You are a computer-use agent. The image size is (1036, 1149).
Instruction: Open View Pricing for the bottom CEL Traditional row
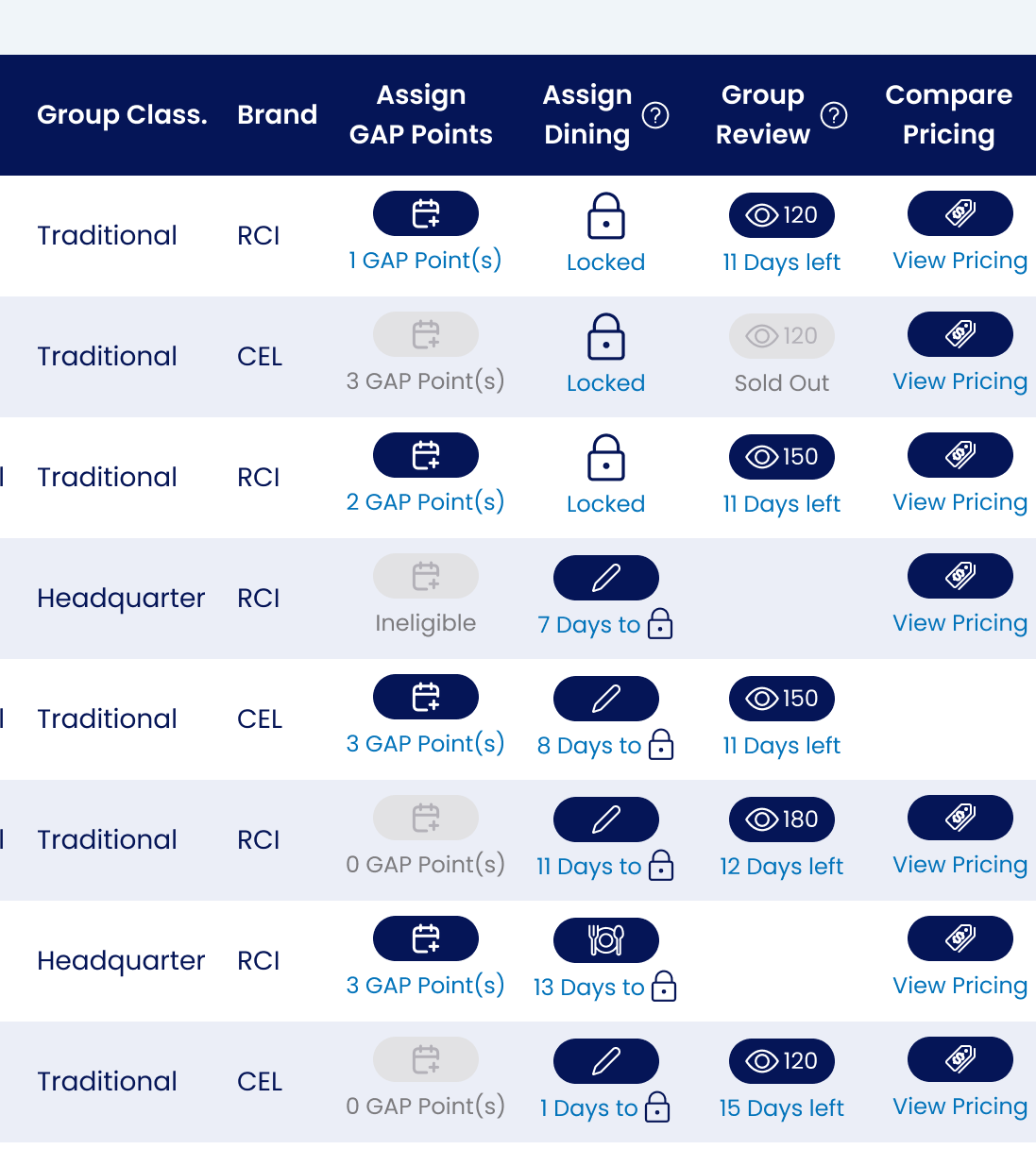(x=960, y=1061)
